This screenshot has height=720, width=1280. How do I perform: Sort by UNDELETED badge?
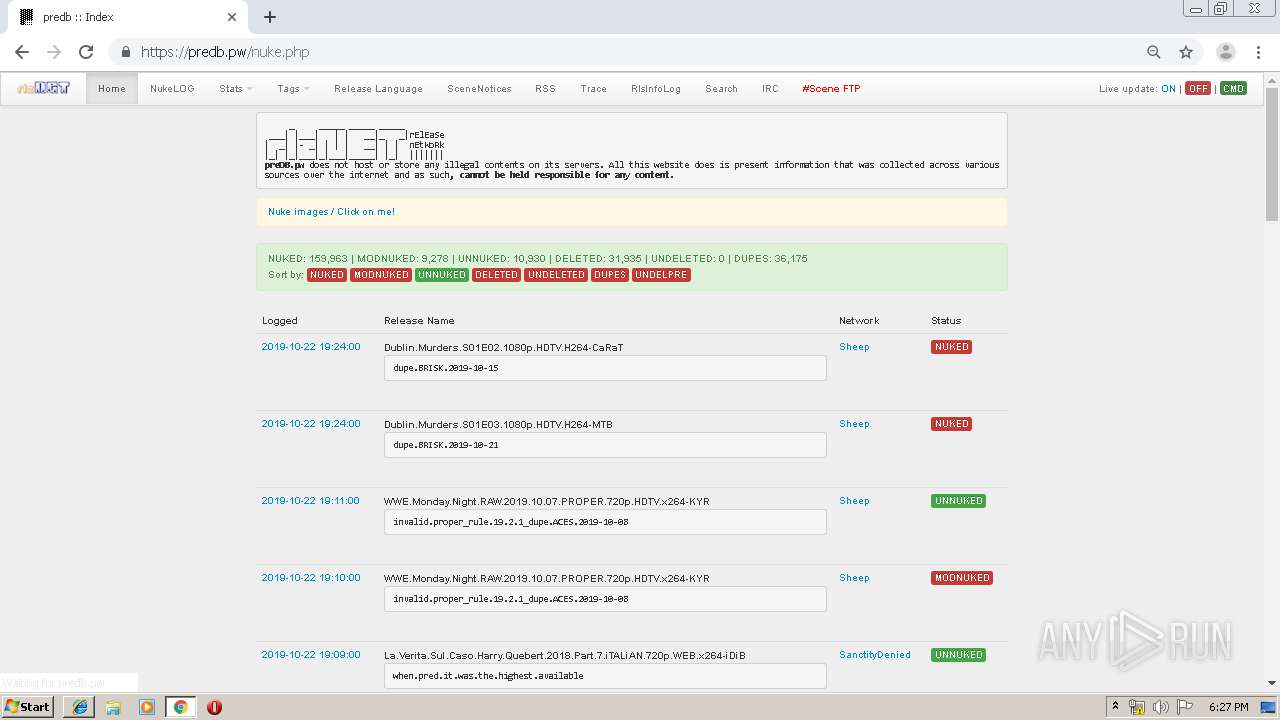[x=556, y=275]
